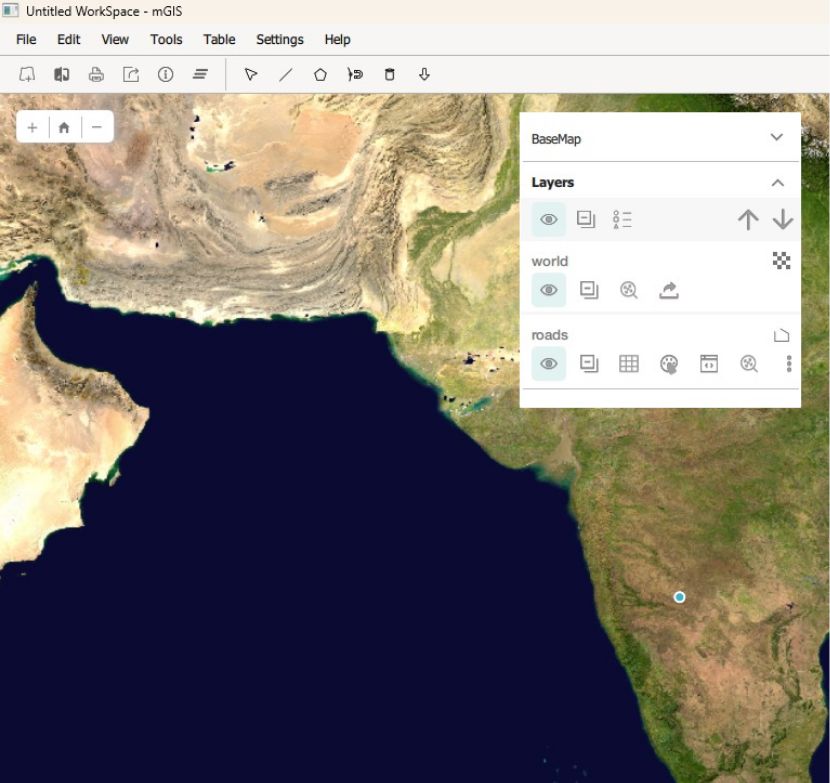The width and height of the screenshot is (830, 783).
Task: Zoom in the map with plus button
Action: (32, 127)
